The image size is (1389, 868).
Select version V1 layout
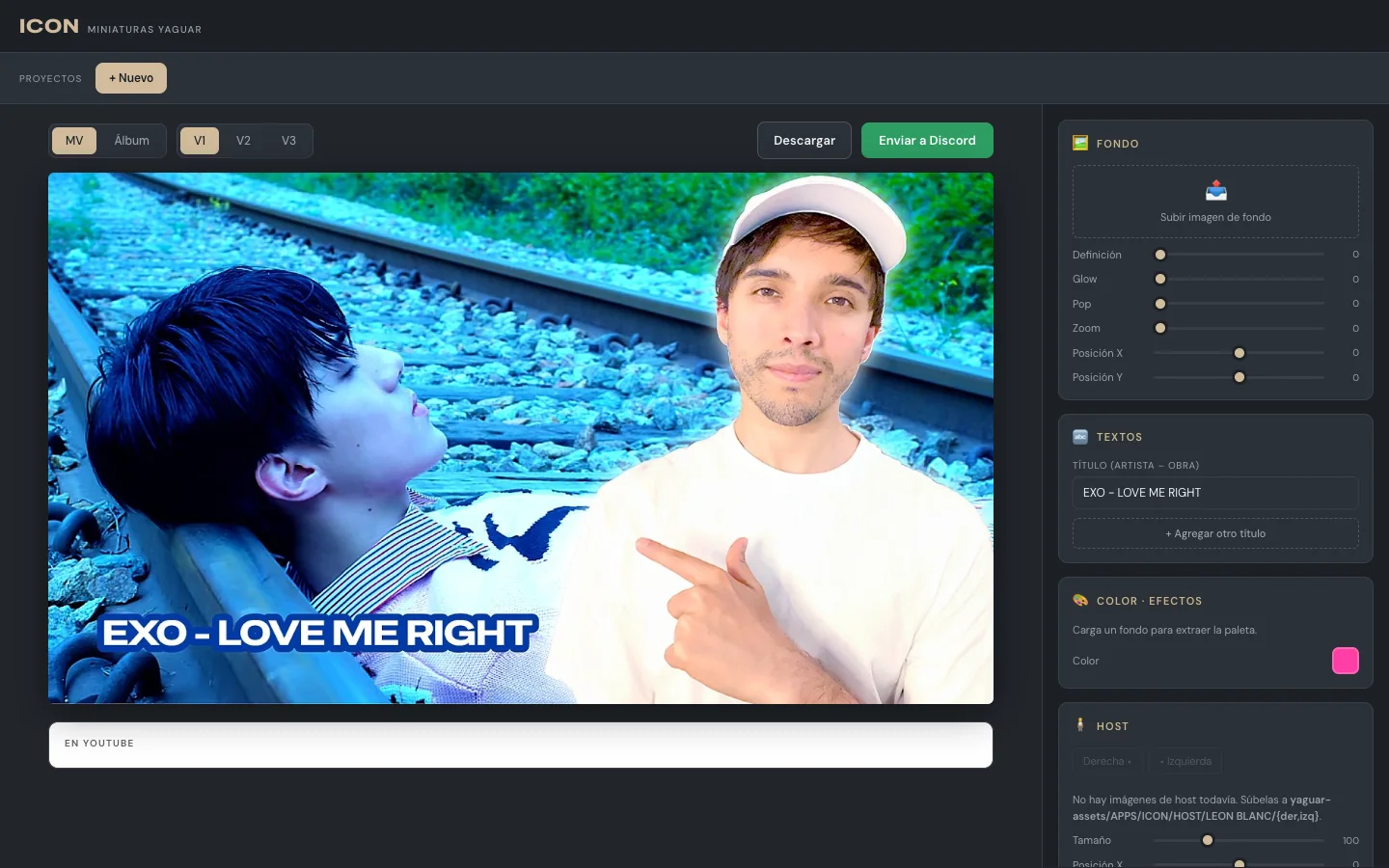pos(200,141)
